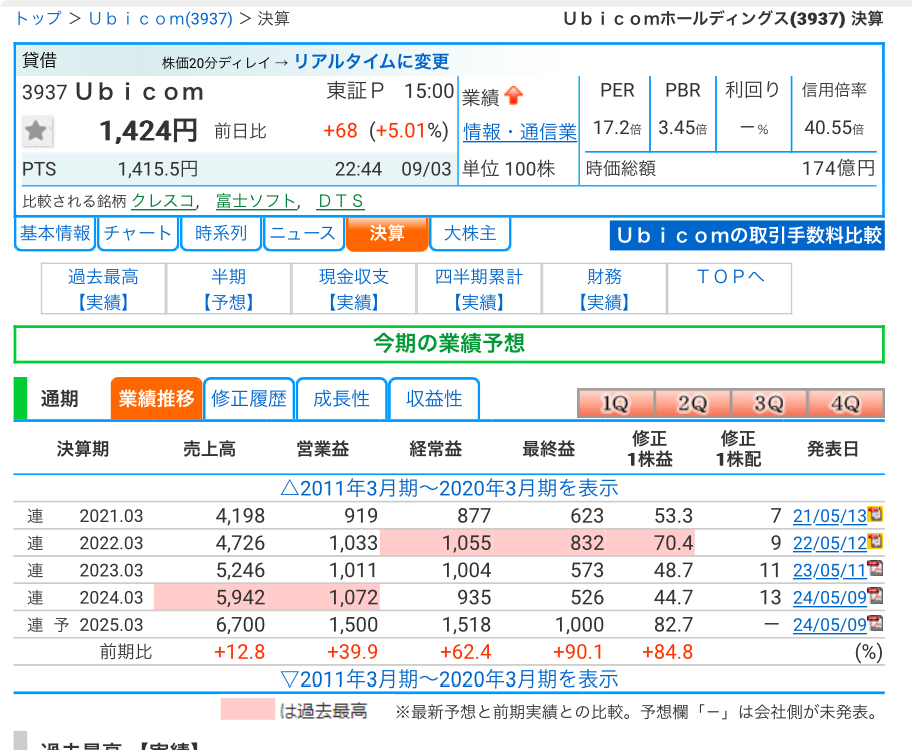Open the DTS comparison stock link
912x750 pixels.
click(341, 201)
